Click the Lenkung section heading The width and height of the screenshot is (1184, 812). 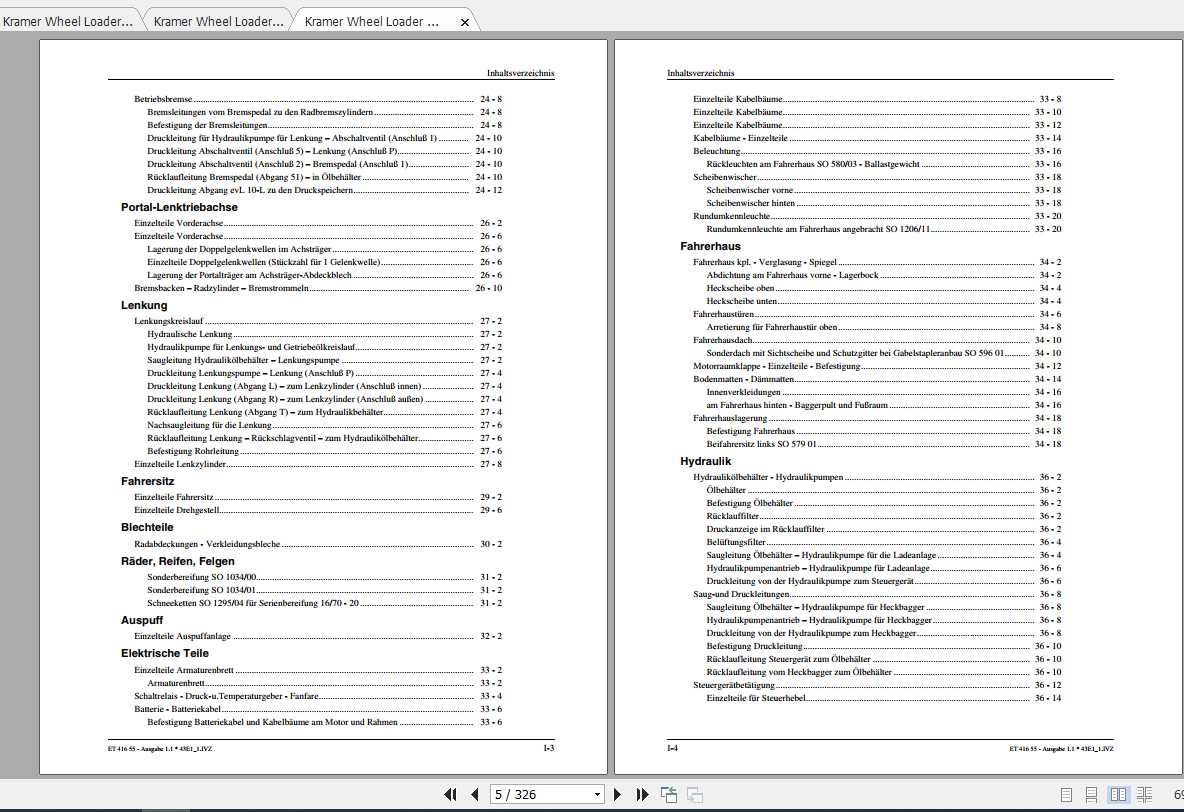point(144,305)
